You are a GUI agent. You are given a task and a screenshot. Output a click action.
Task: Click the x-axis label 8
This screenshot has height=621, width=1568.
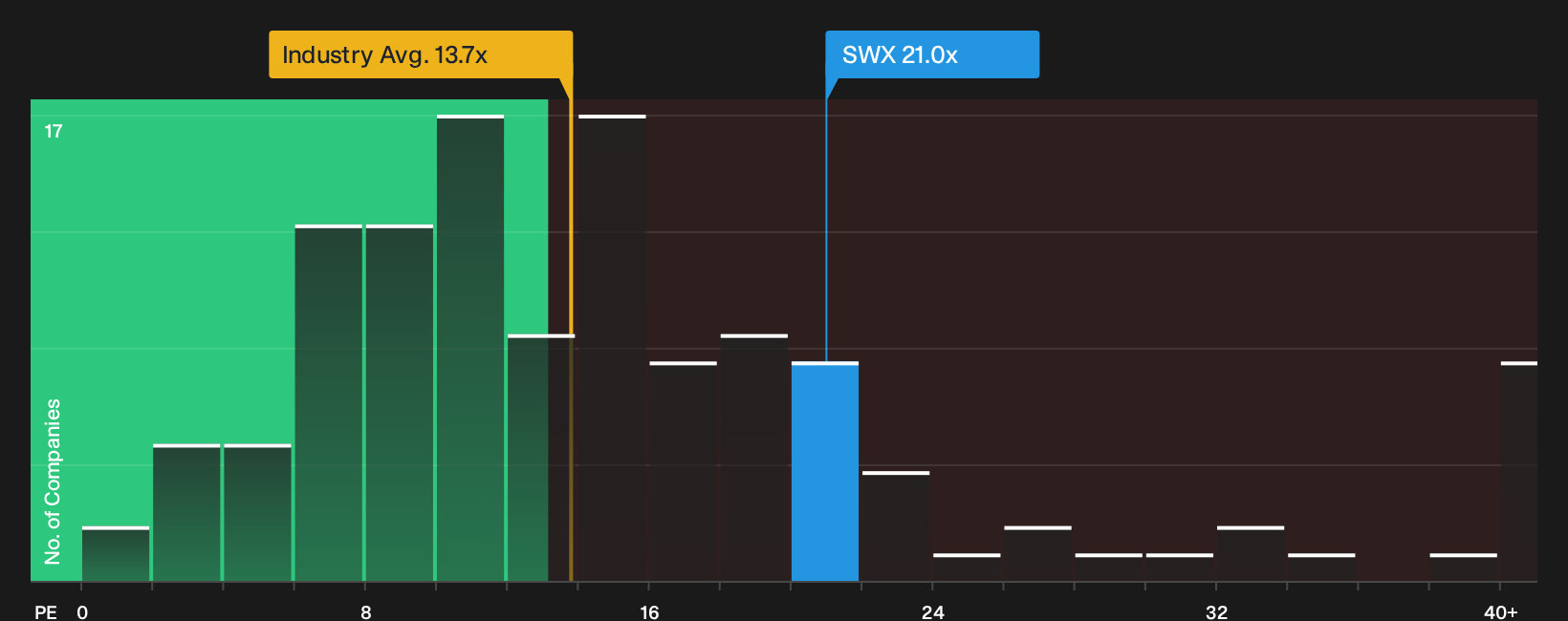point(366,611)
